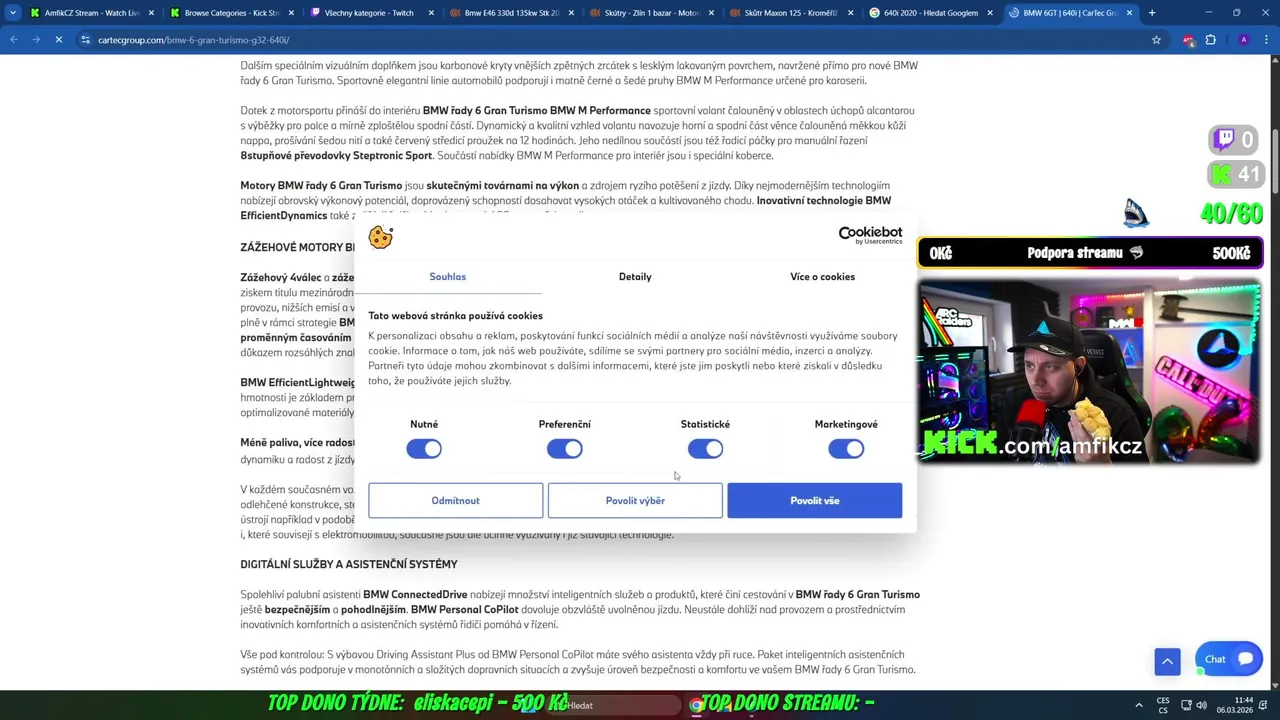The height and width of the screenshot is (720, 1280).
Task: Disable the Preferenční cookies switch
Action: pyautogui.click(x=565, y=449)
